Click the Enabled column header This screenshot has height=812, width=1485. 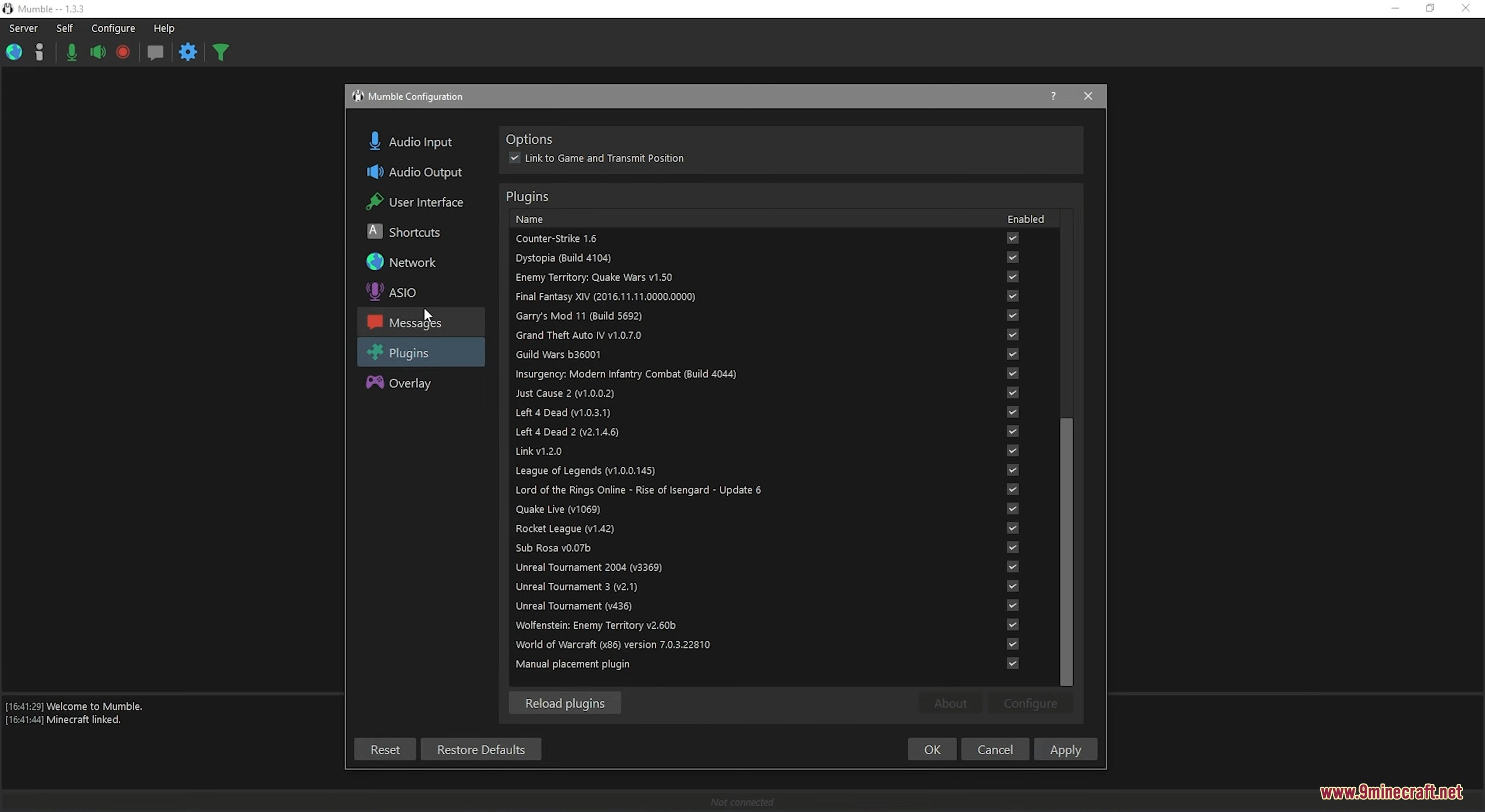click(1031, 219)
